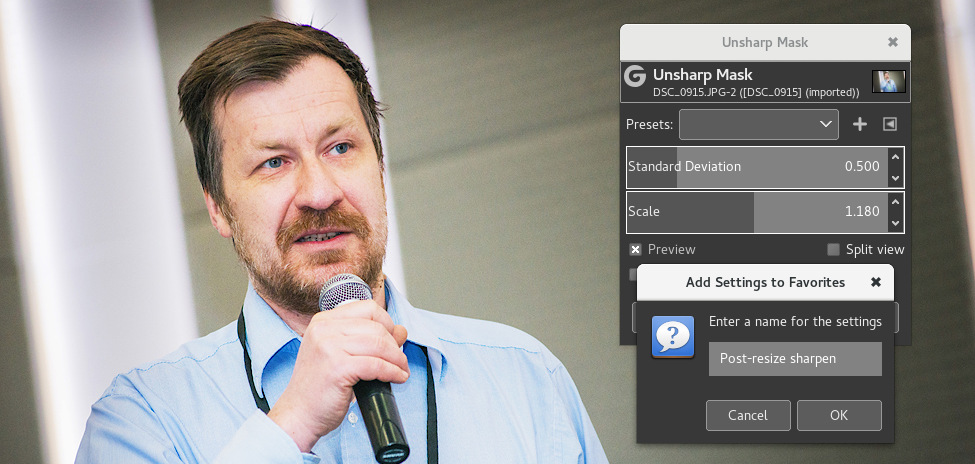Click the Scale slider

coord(757,211)
